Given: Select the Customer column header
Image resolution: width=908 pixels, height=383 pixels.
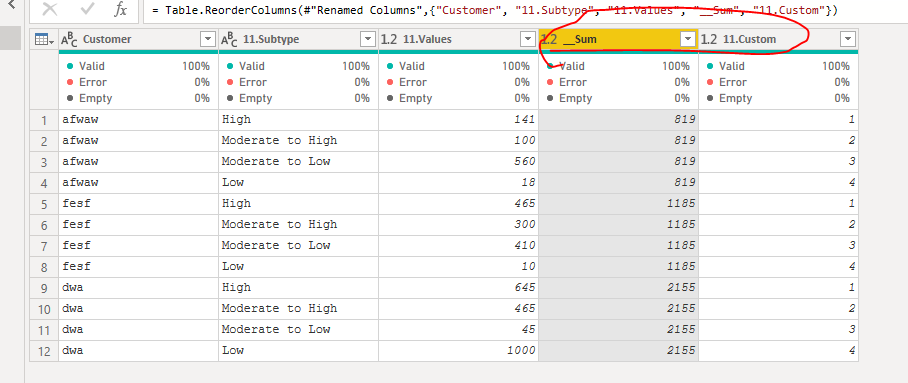Looking at the screenshot, I should (138, 39).
